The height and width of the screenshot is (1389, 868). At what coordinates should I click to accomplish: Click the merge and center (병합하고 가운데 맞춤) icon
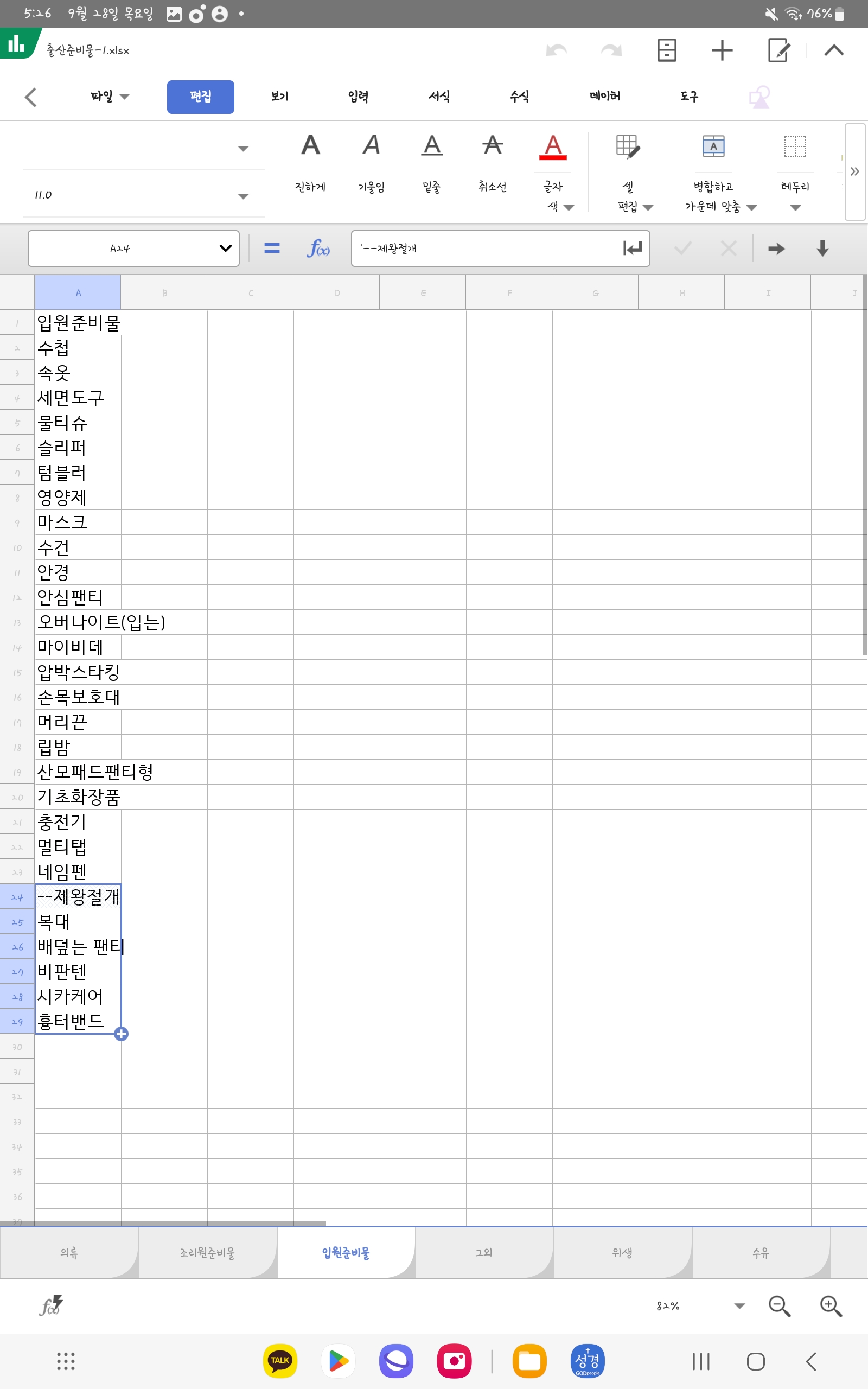coord(713,146)
